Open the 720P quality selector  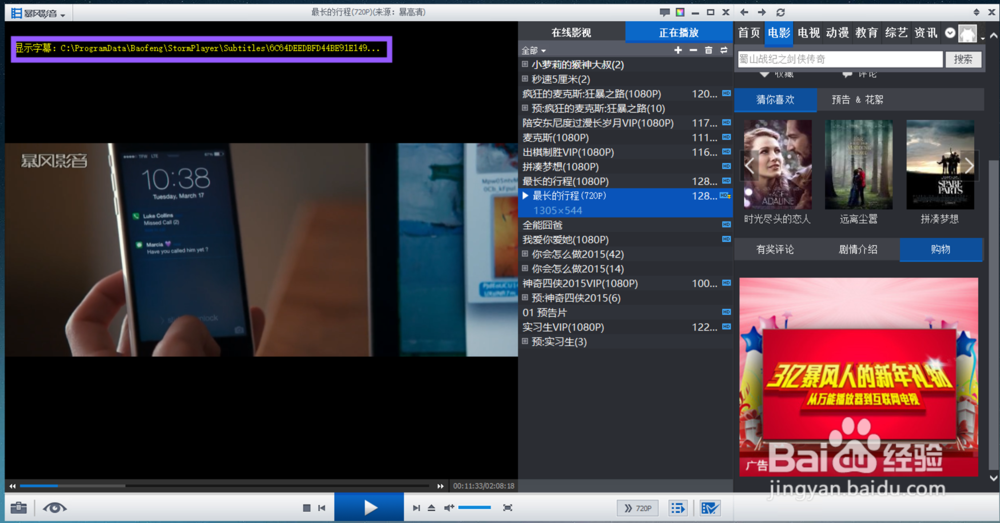click(x=638, y=508)
